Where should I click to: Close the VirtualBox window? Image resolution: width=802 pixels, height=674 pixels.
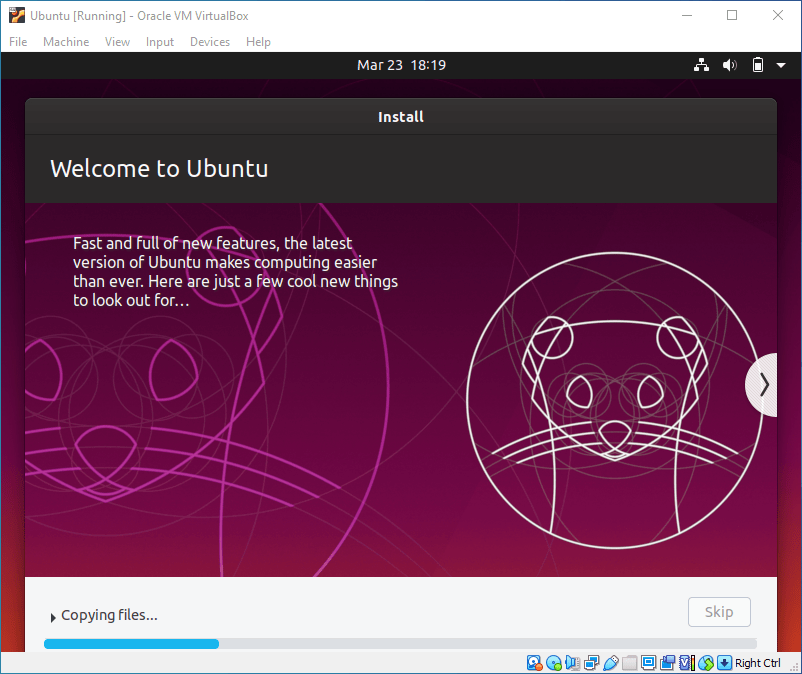point(778,15)
